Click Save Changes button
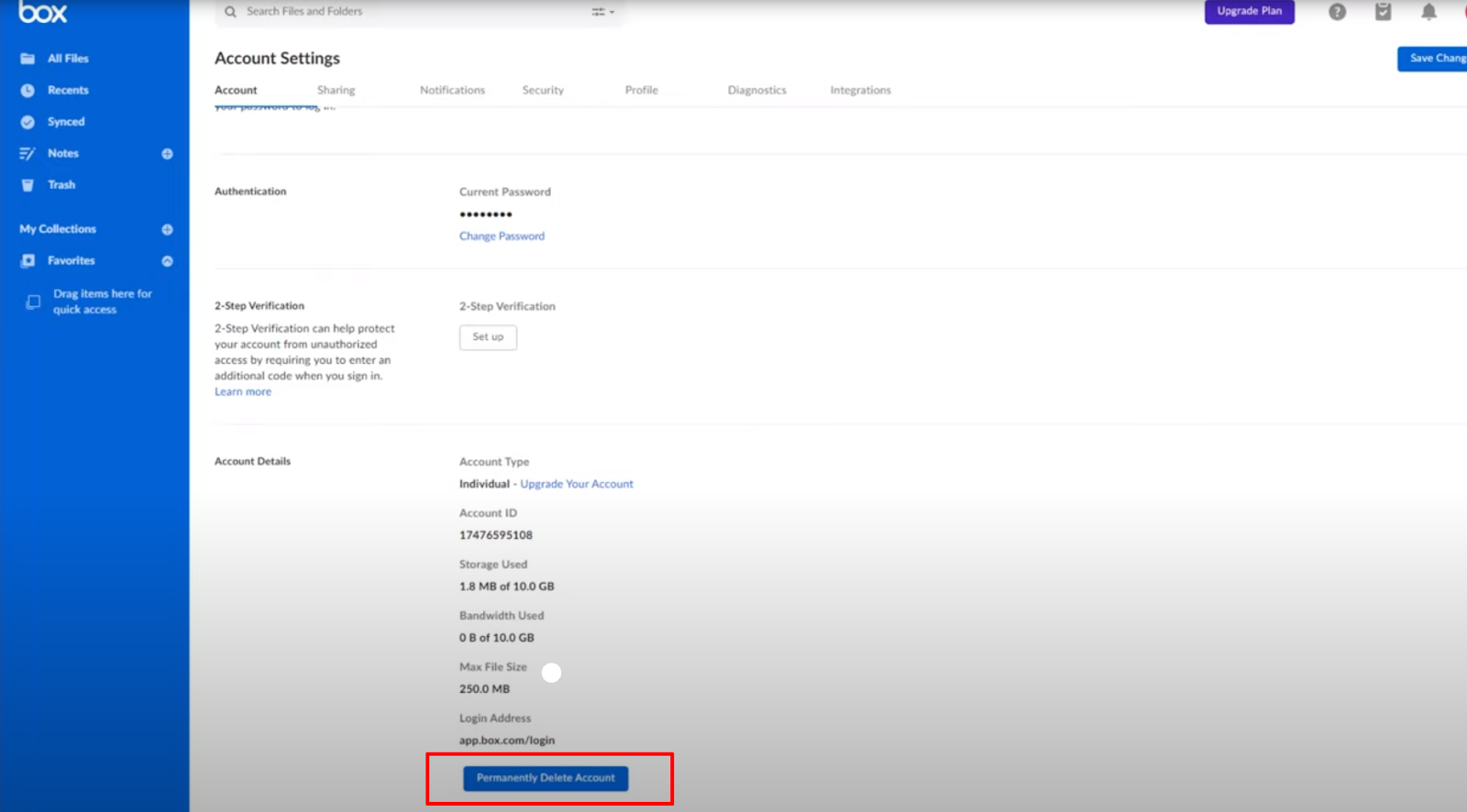1467x812 pixels. 1433,59
